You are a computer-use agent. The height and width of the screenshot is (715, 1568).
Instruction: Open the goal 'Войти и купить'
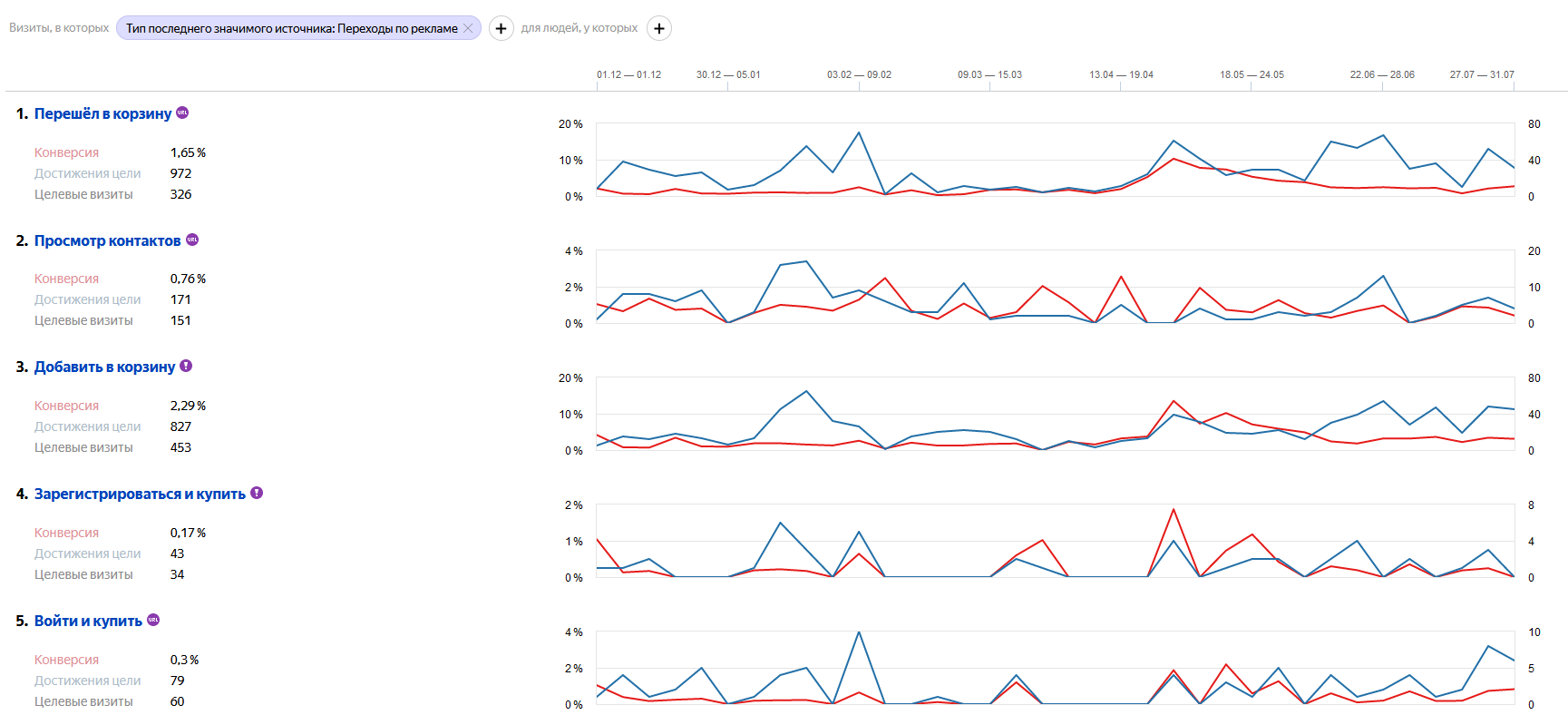88,621
